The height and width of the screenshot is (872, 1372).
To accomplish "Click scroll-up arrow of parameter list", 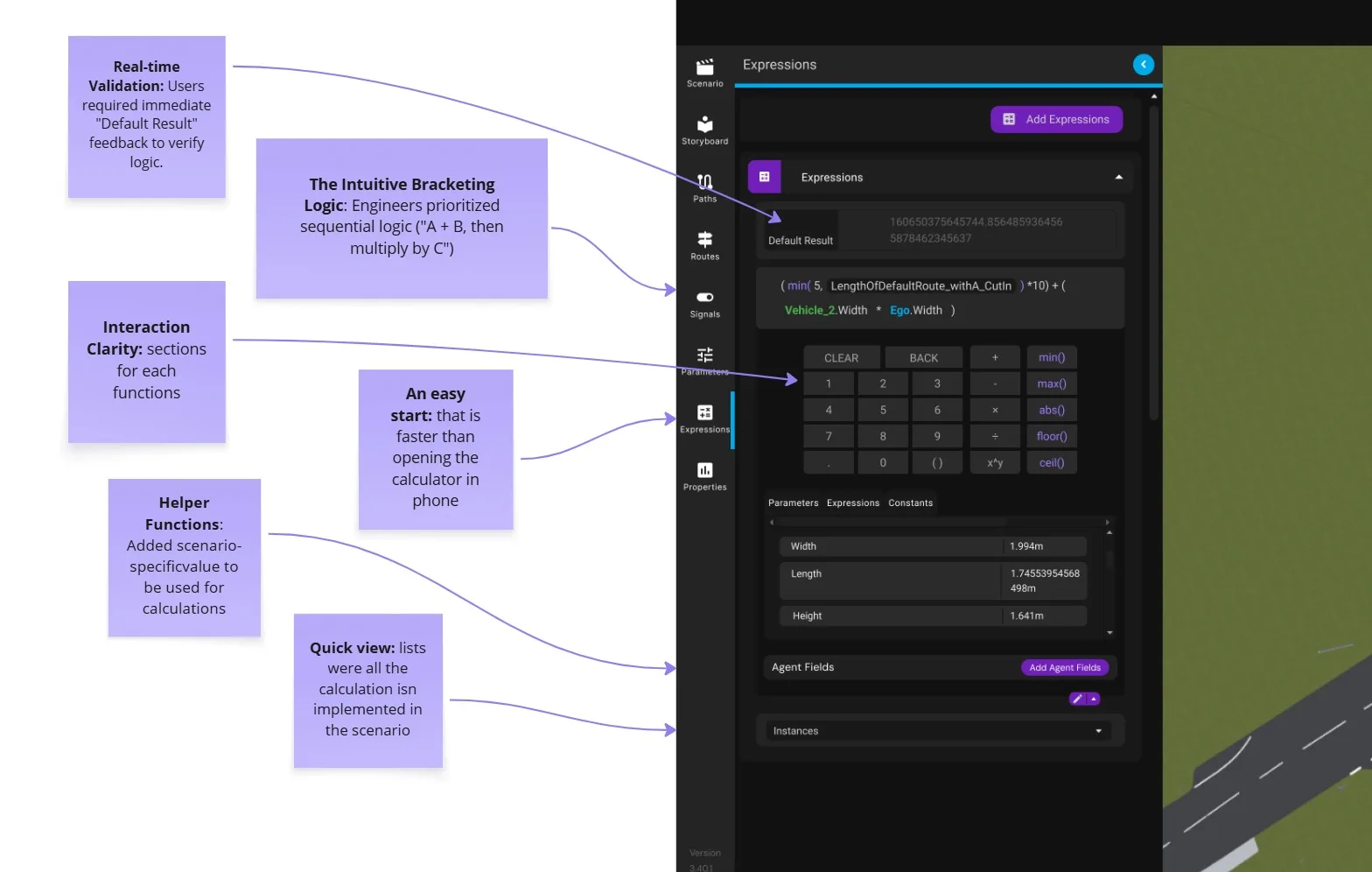I will (1109, 532).
